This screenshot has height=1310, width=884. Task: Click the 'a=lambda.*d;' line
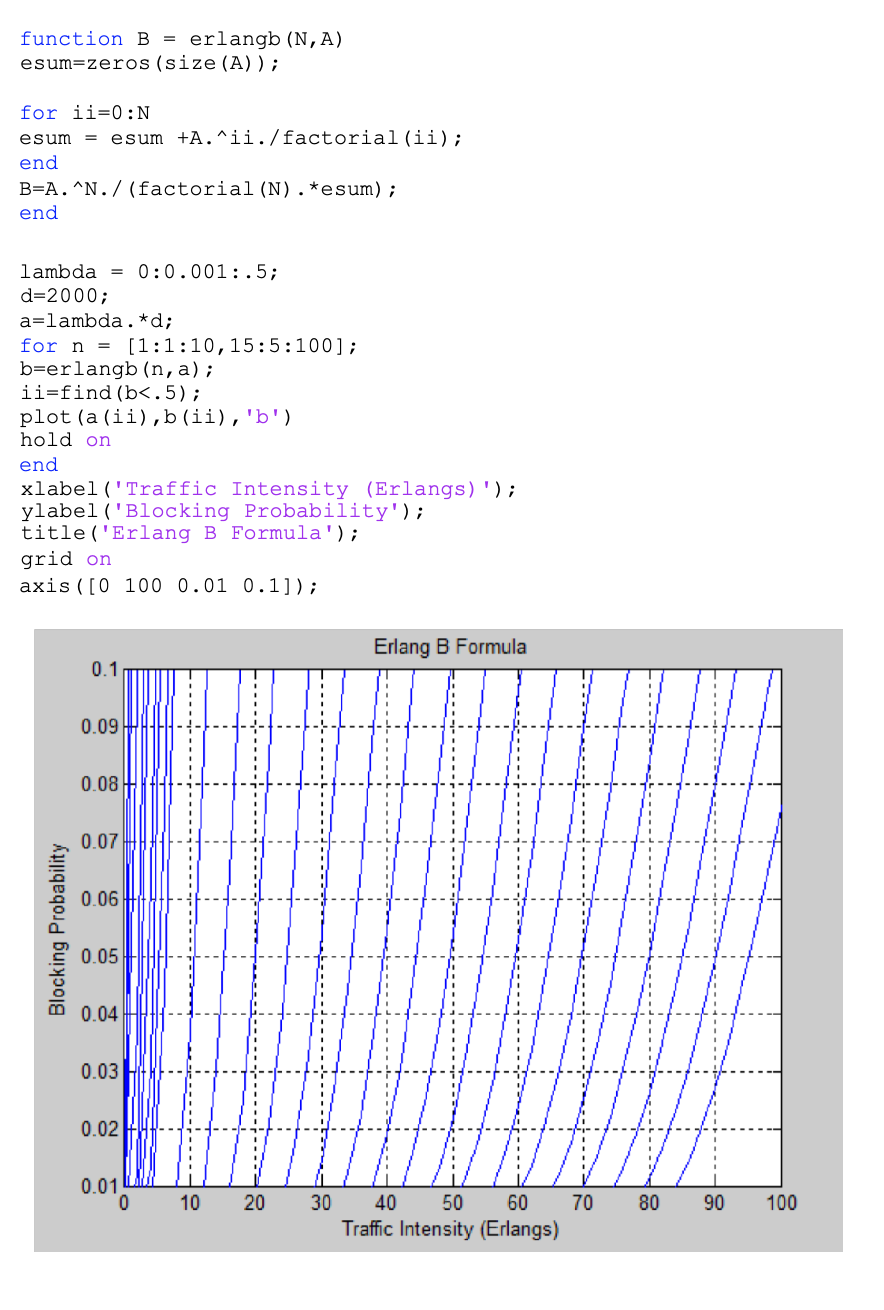97,321
